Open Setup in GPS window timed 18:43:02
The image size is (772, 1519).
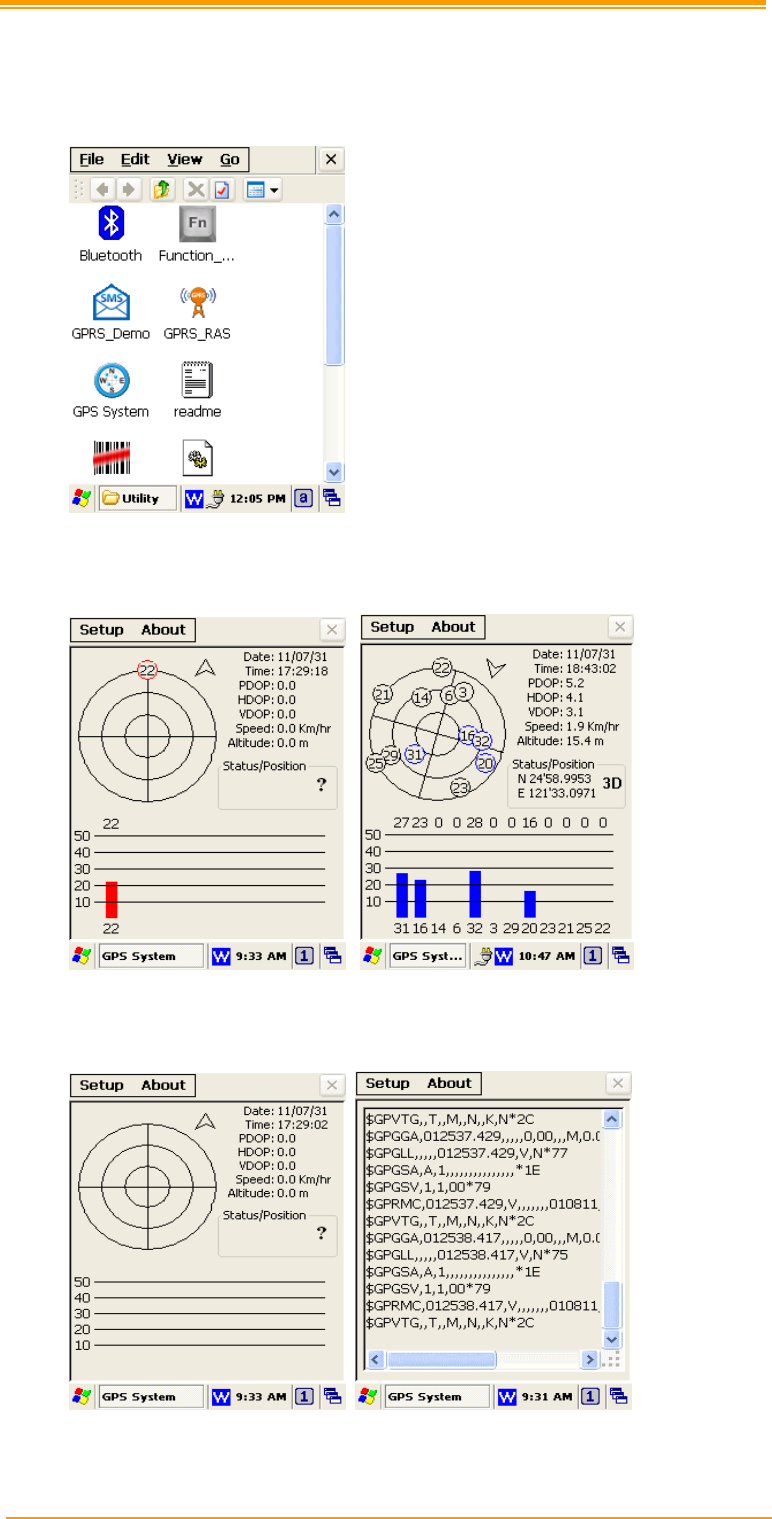pos(391,627)
